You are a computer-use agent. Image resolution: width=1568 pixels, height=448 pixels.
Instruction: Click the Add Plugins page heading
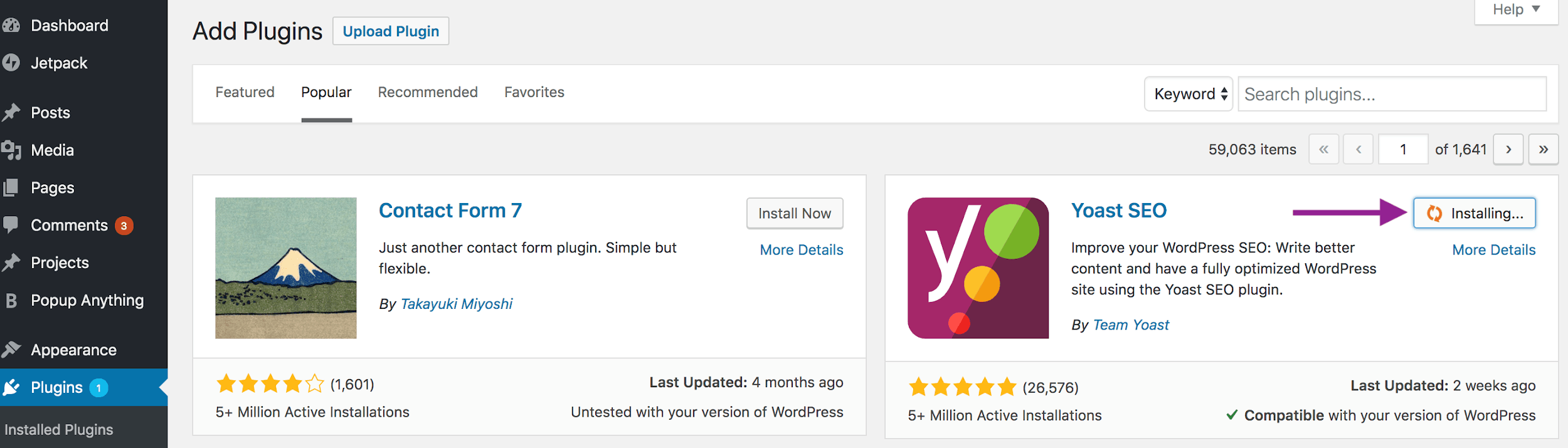coord(257,31)
